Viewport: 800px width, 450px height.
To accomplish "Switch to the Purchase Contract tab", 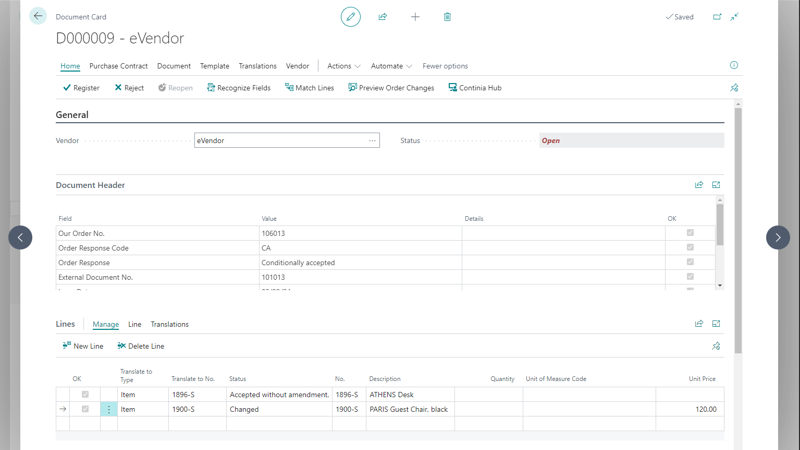I will (x=118, y=66).
